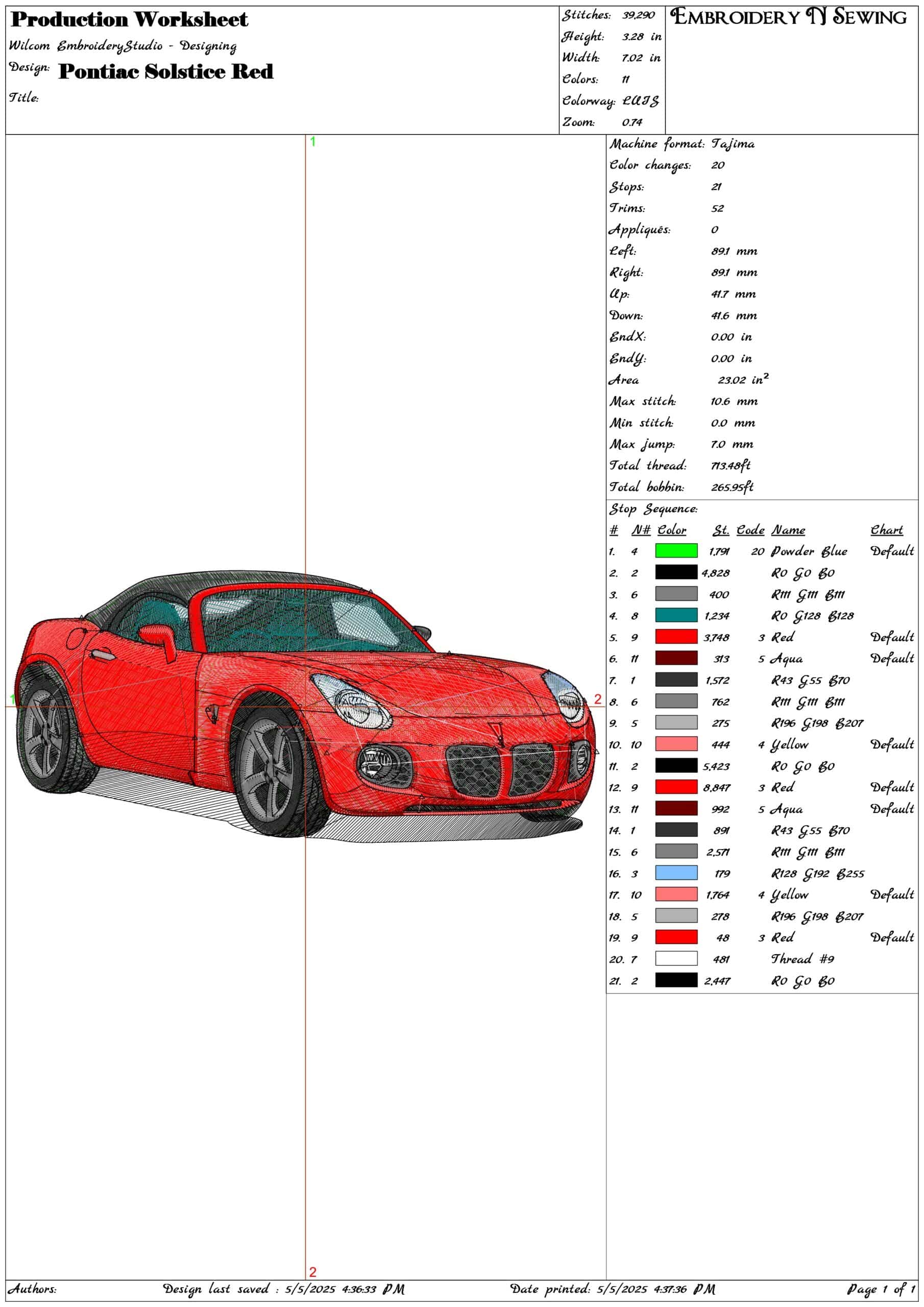
Task: Click the 'Page 1 of 1' footer text
Action: coord(881,1289)
